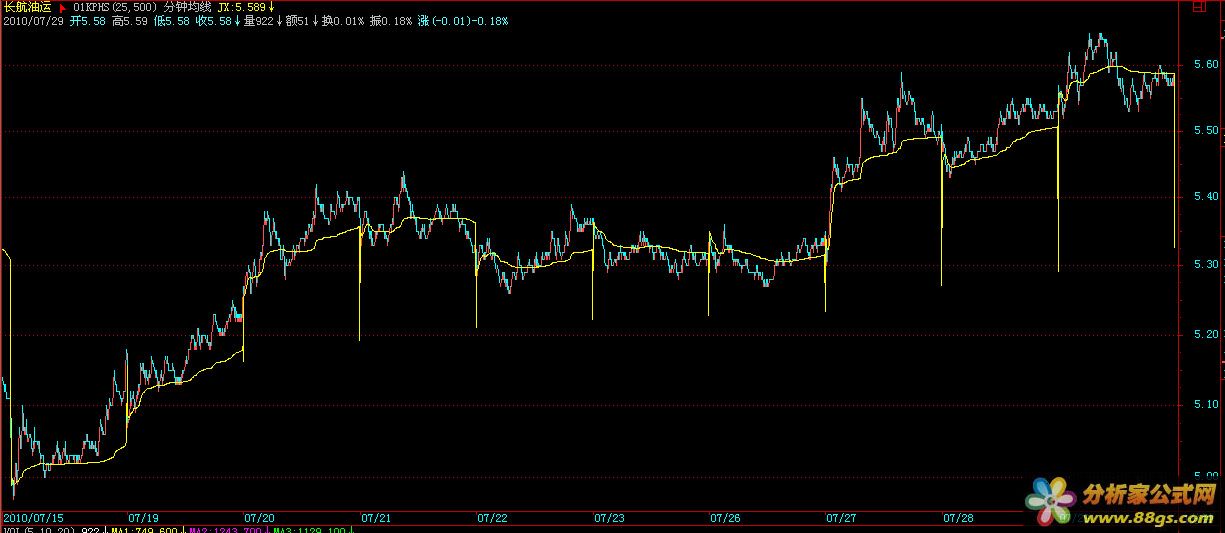Click the 5.30 price level on axis
Image resolution: width=1225 pixels, height=533 pixels.
pyautogui.click(x=1207, y=265)
